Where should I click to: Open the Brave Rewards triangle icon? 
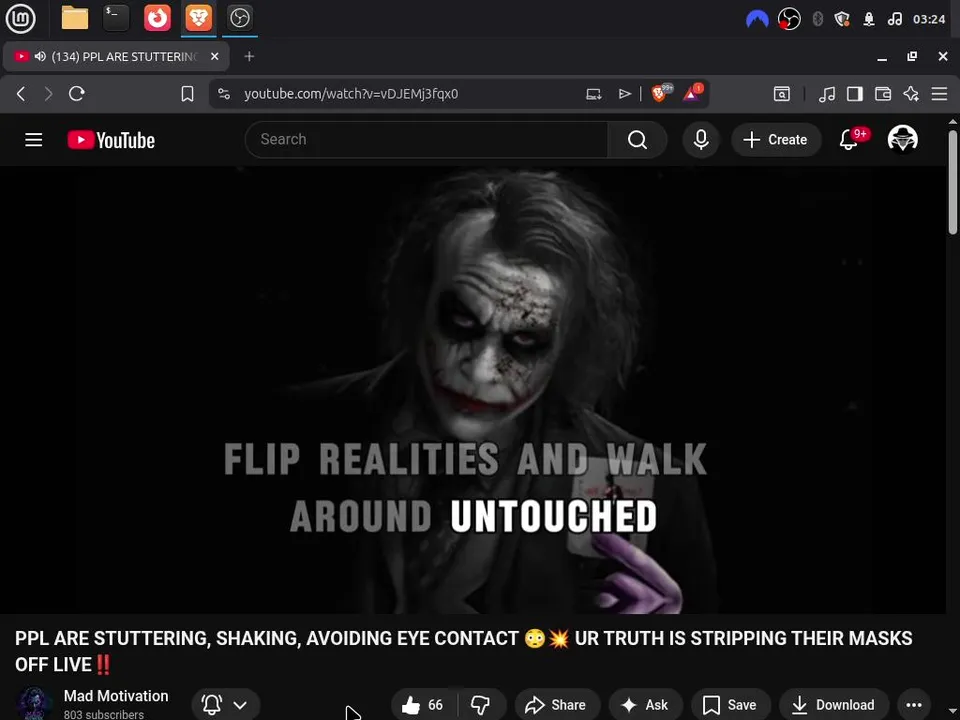point(692,93)
